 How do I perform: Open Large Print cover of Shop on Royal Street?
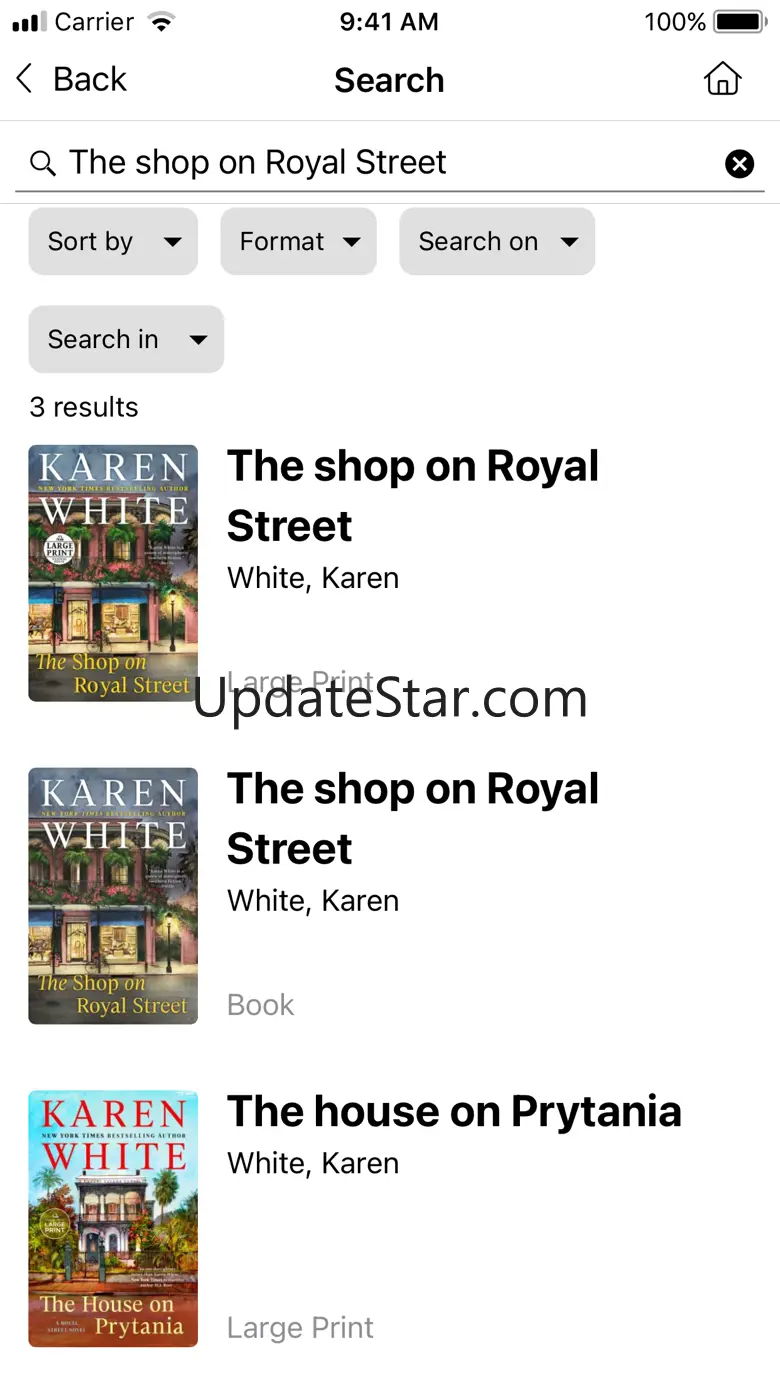coord(113,573)
